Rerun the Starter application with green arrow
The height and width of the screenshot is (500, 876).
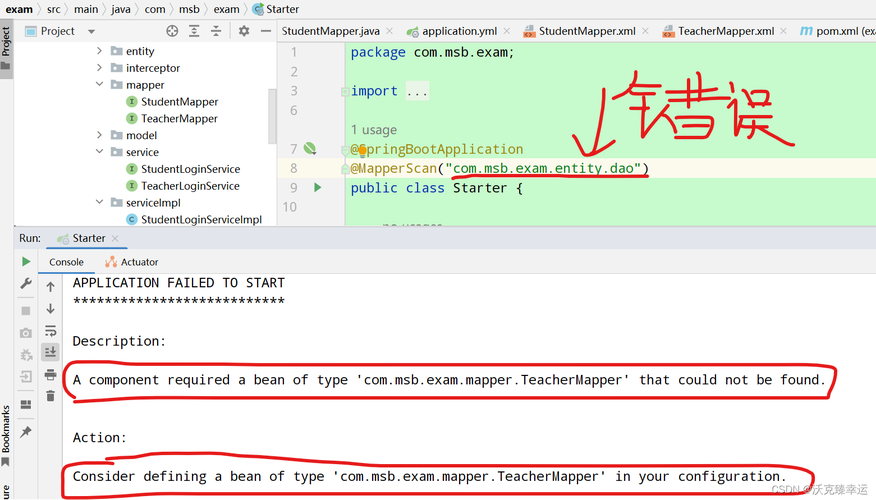coord(26,262)
